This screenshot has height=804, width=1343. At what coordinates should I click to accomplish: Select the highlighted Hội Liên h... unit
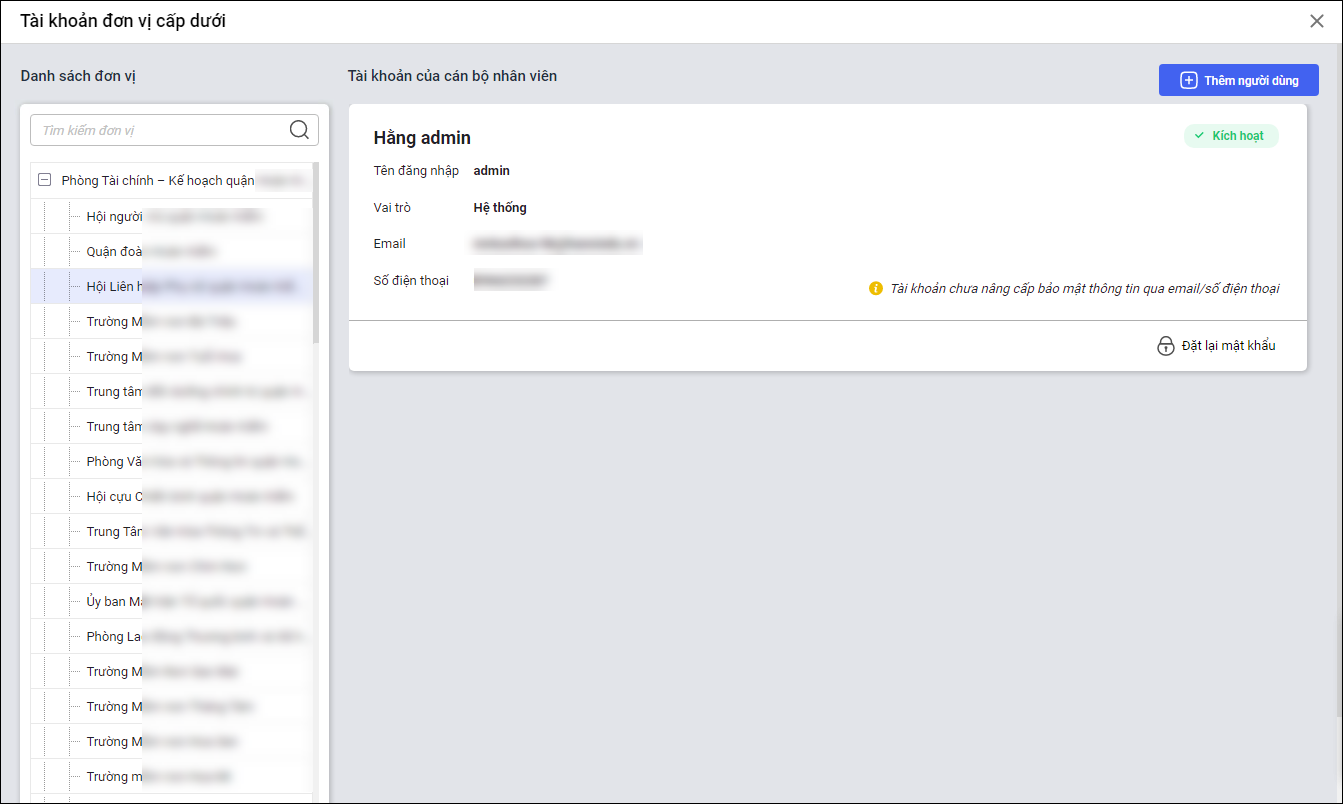(x=114, y=286)
